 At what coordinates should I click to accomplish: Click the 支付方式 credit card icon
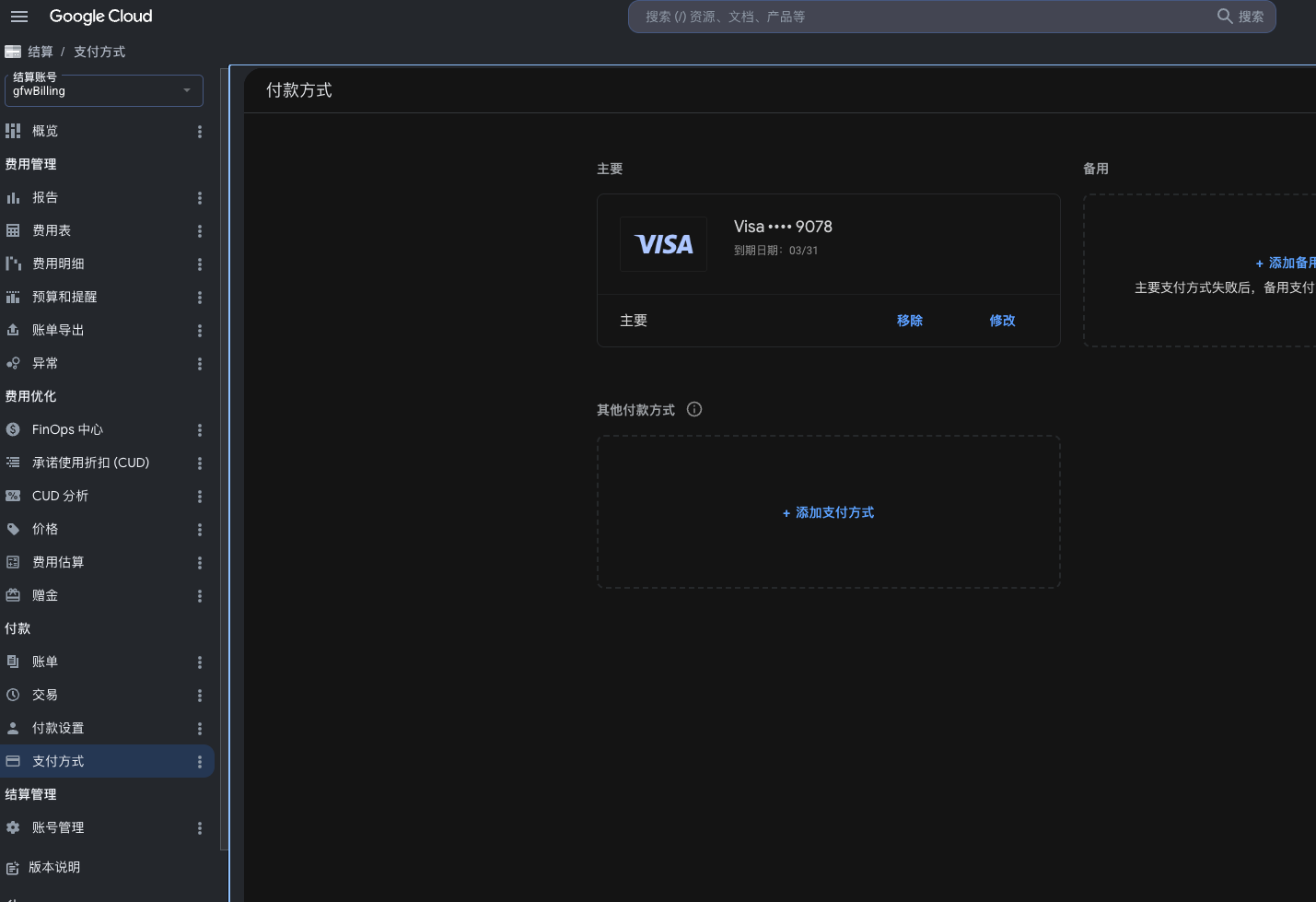[x=13, y=761]
